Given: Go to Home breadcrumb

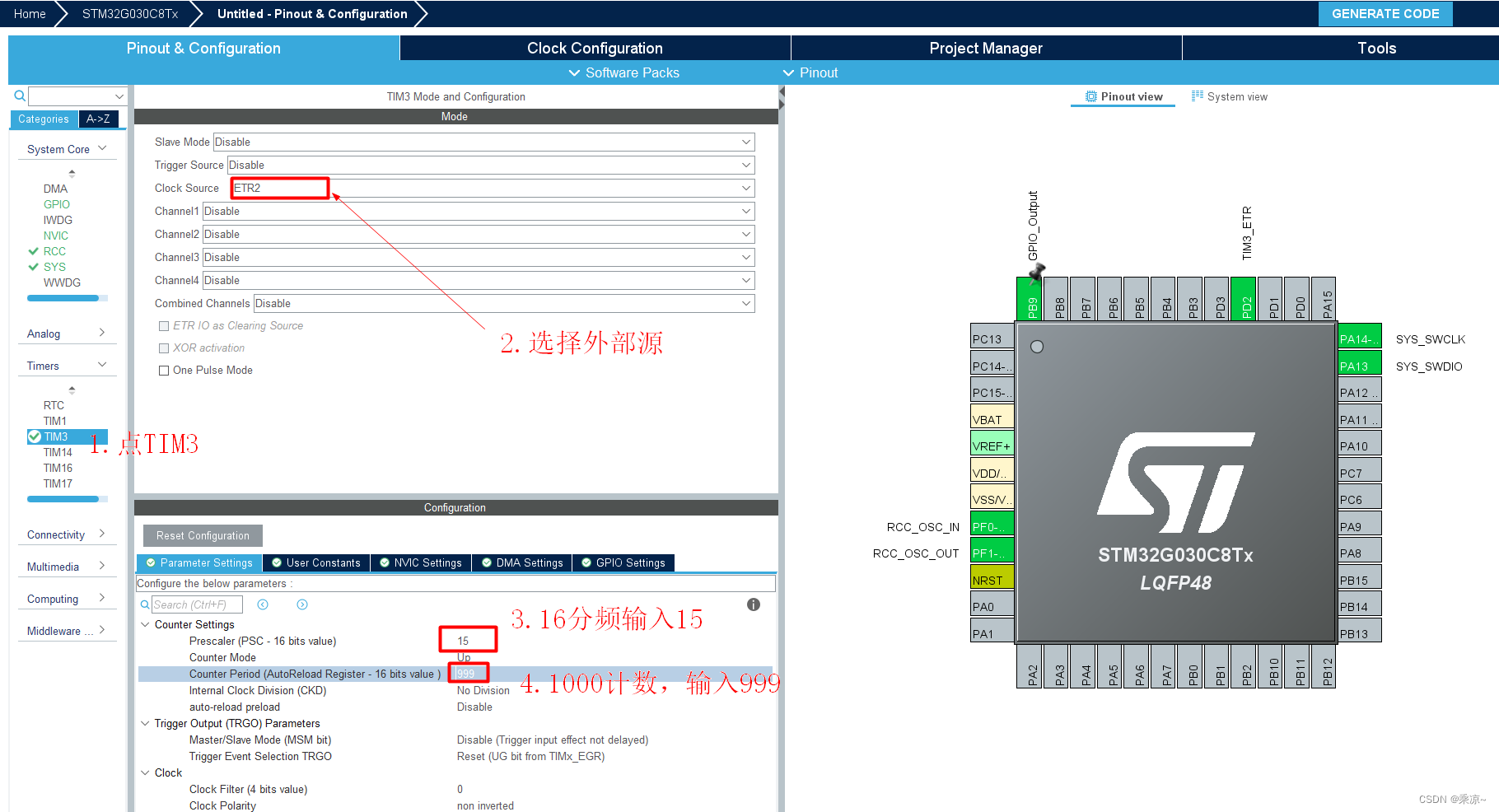Looking at the screenshot, I should [30, 13].
